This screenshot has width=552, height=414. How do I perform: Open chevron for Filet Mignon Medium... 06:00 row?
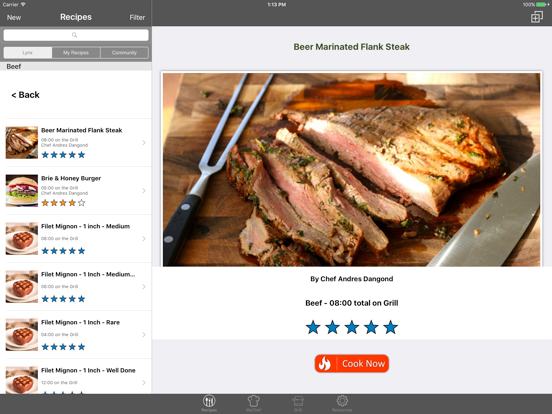[x=144, y=287]
